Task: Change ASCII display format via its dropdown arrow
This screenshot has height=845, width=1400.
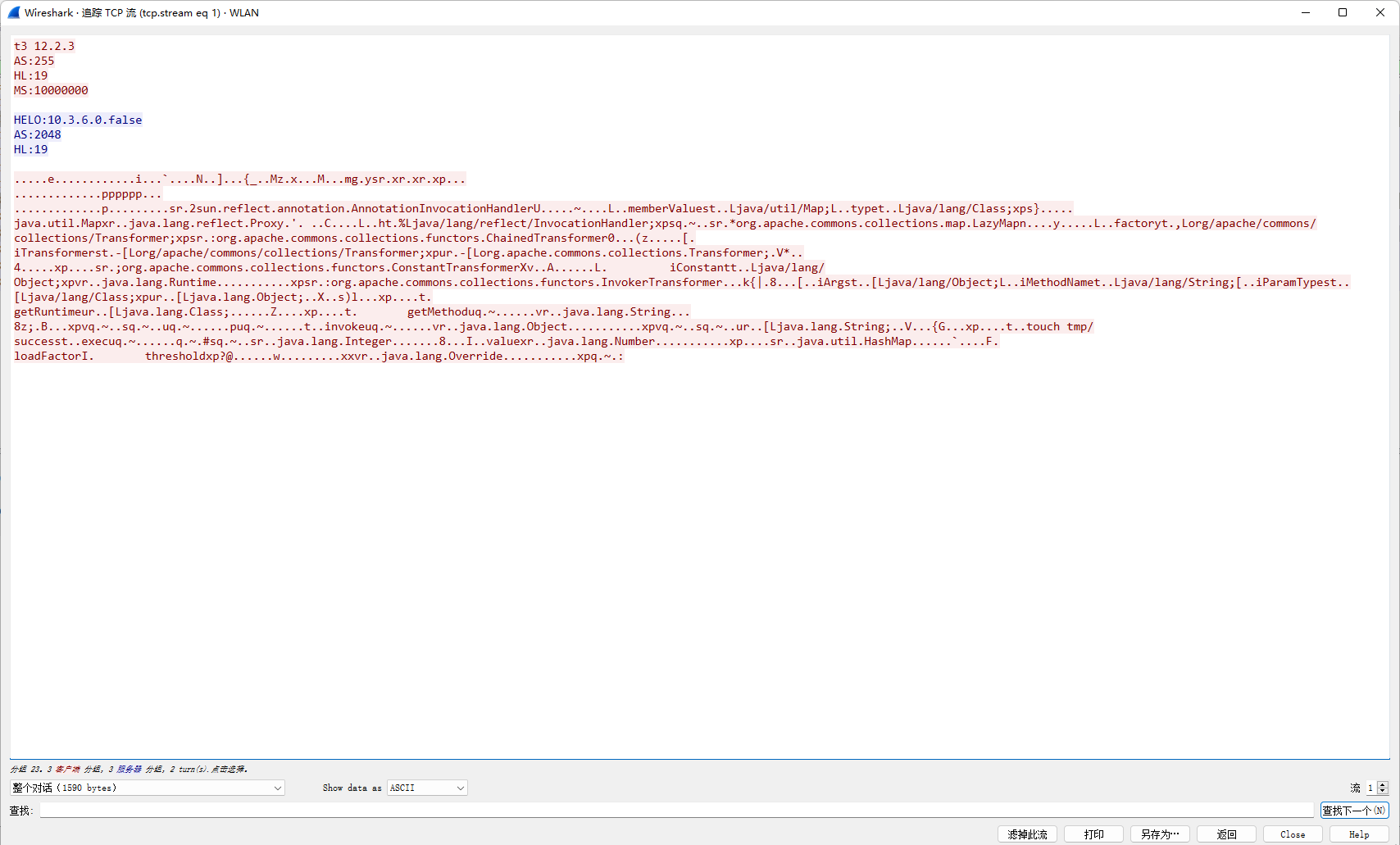Action: click(457, 788)
